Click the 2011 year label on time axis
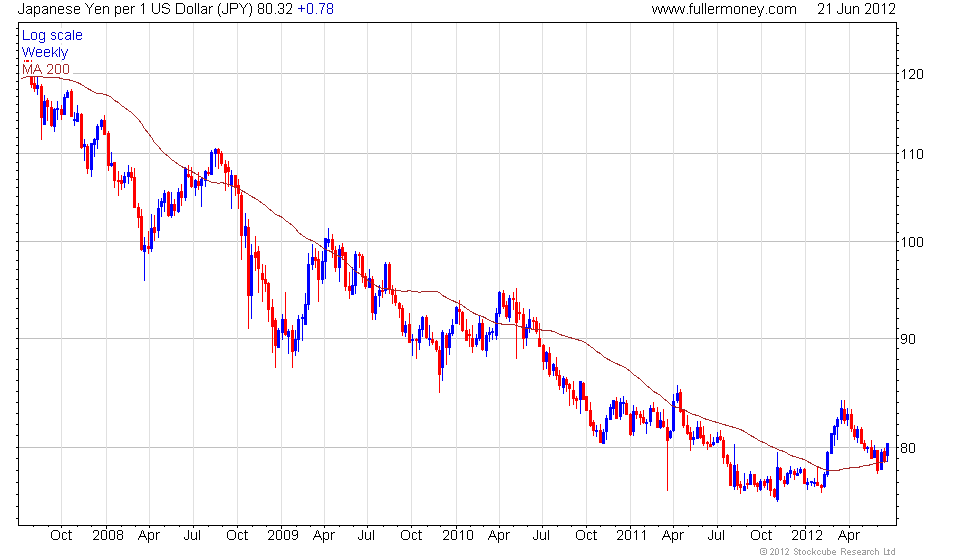 631,536
